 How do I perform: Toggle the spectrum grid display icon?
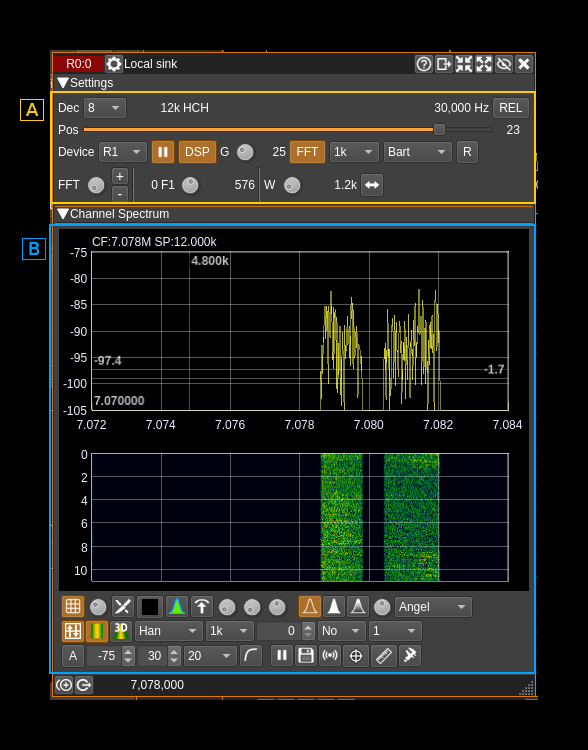point(73,607)
